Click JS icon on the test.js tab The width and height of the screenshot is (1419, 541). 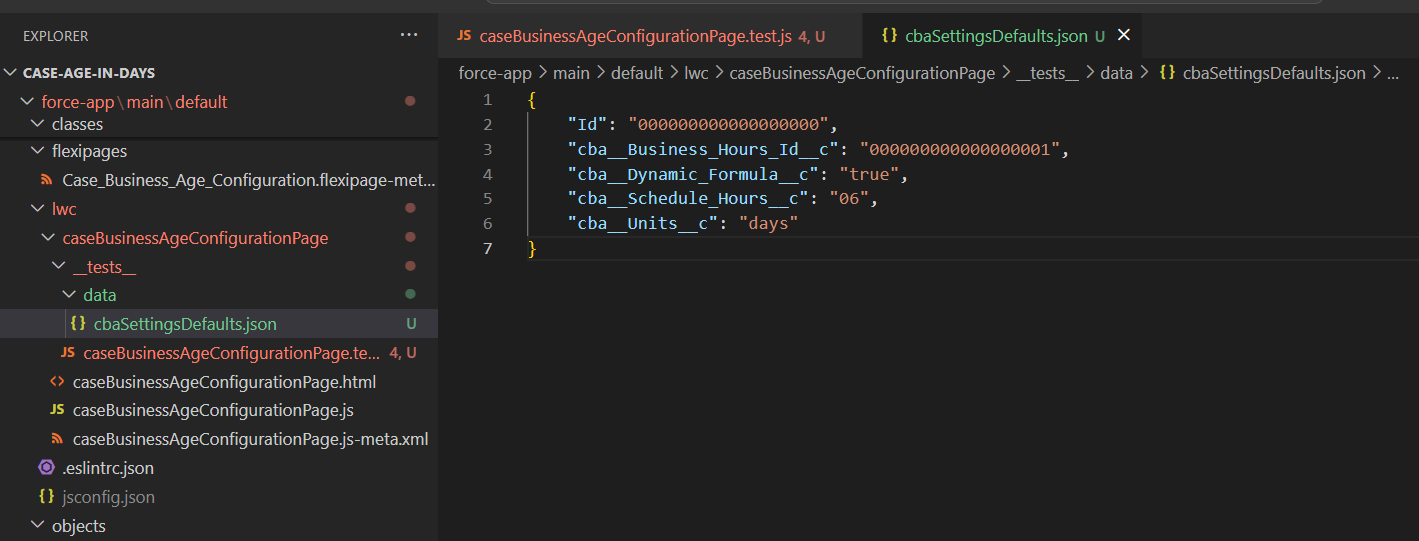(464, 36)
